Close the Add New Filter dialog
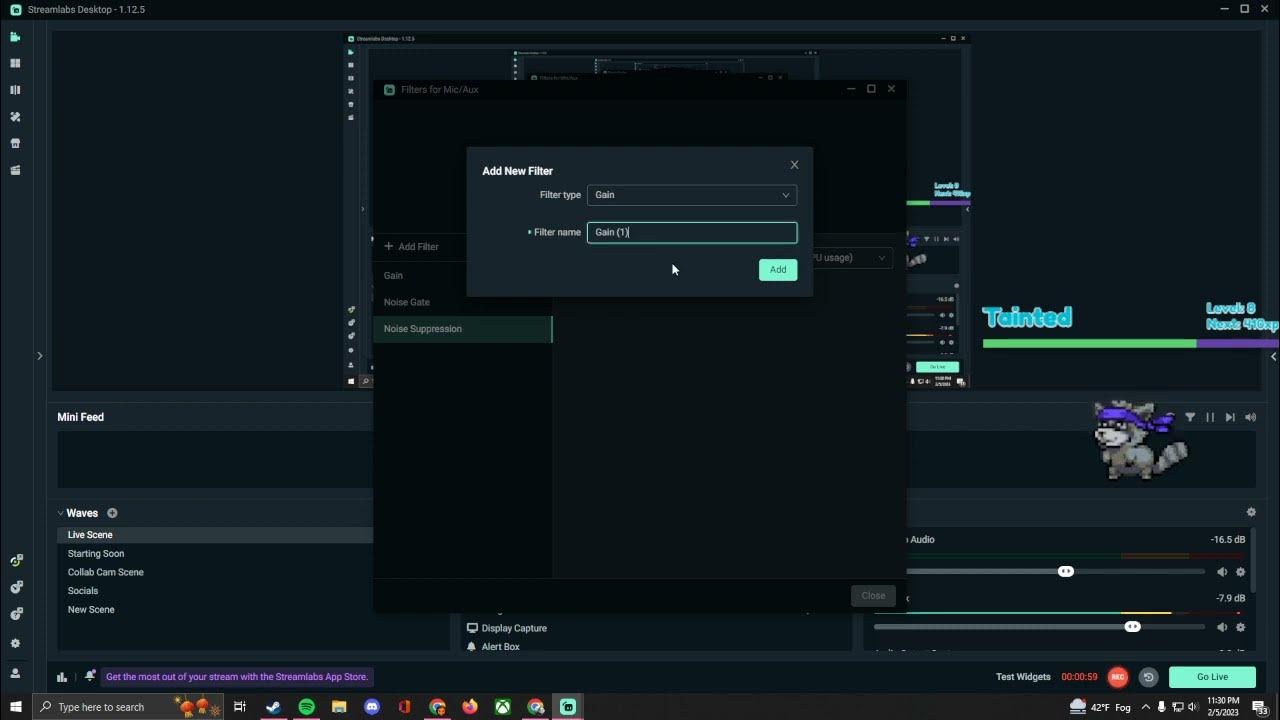The width and height of the screenshot is (1280, 720). point(794,165)
